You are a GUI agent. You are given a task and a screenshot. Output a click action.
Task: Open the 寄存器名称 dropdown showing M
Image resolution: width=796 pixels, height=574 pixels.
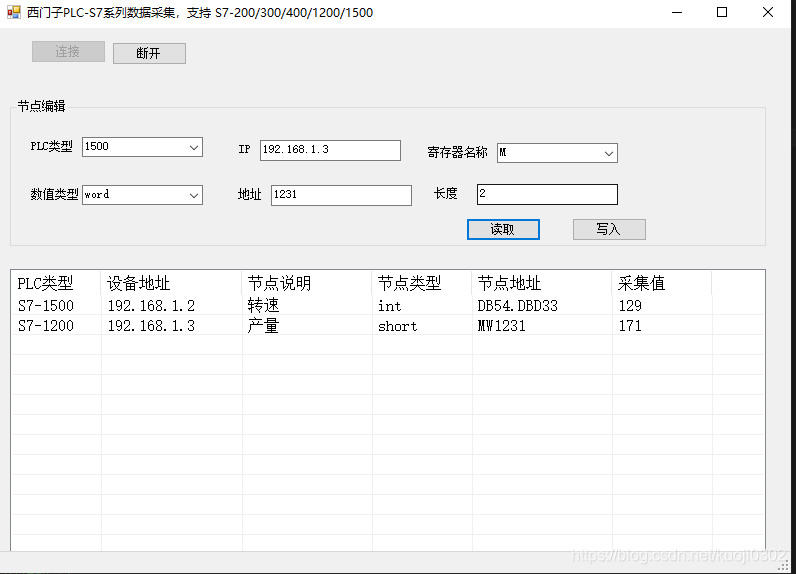557,153
